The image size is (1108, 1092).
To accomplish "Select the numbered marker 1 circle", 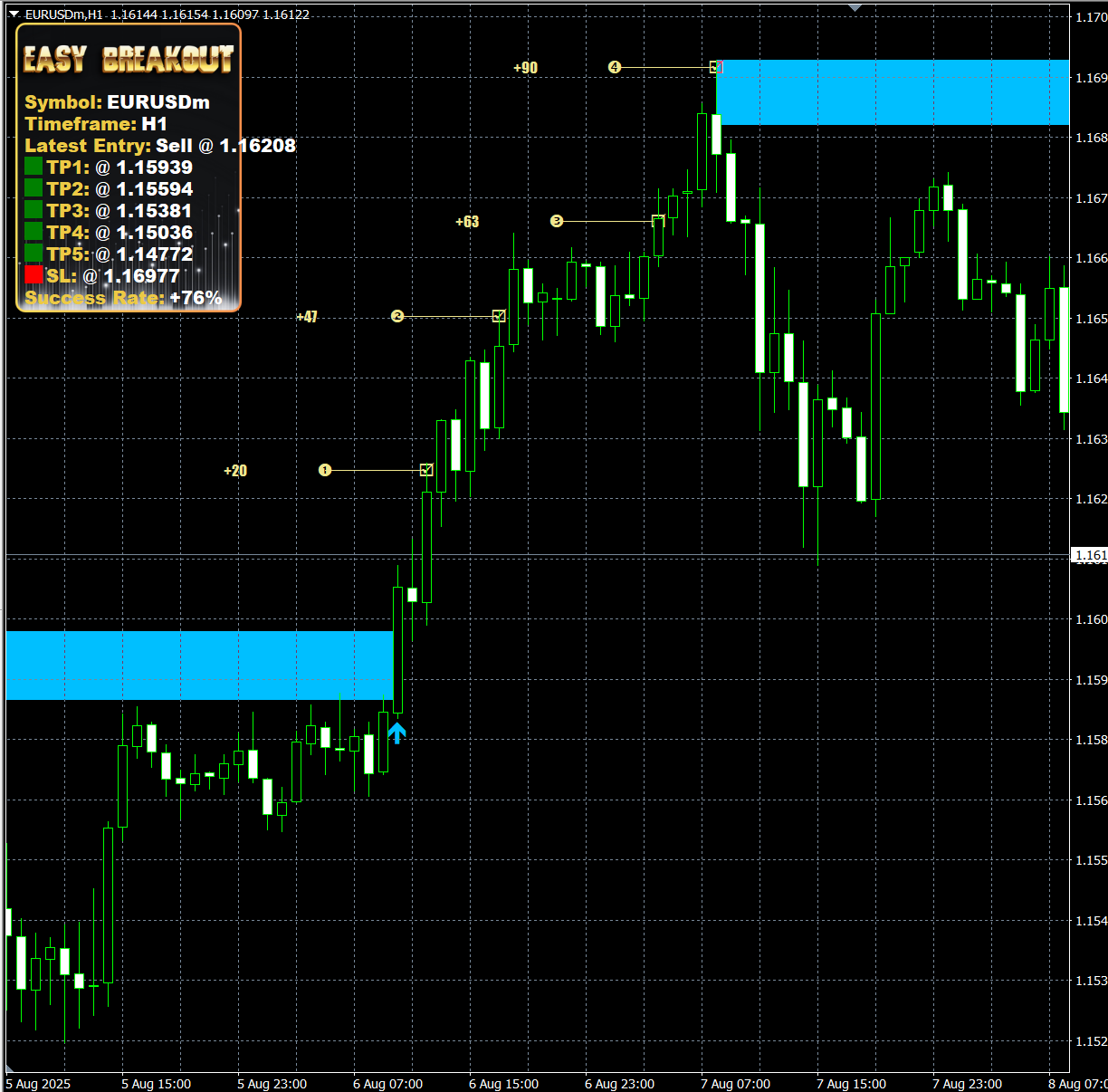I will coord(325,470).
